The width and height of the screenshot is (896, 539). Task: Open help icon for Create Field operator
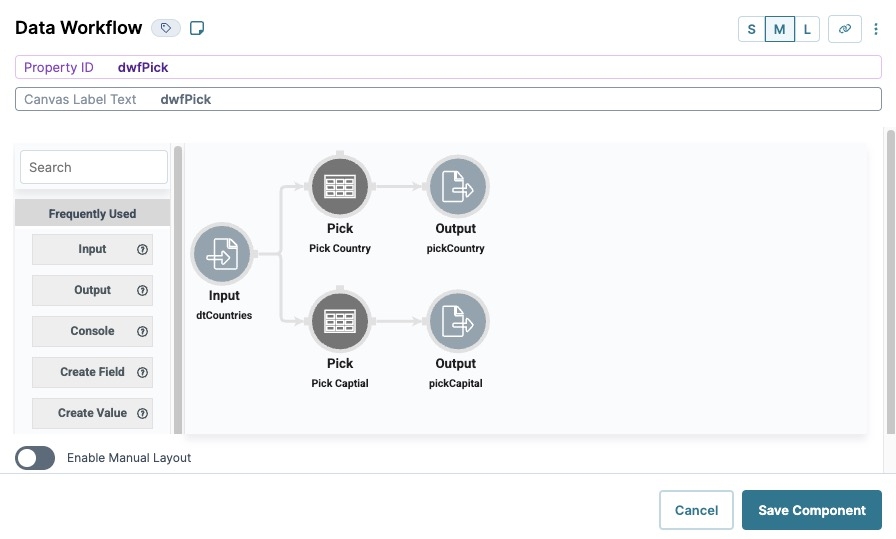pyautogui.click(x=142, y=372)
